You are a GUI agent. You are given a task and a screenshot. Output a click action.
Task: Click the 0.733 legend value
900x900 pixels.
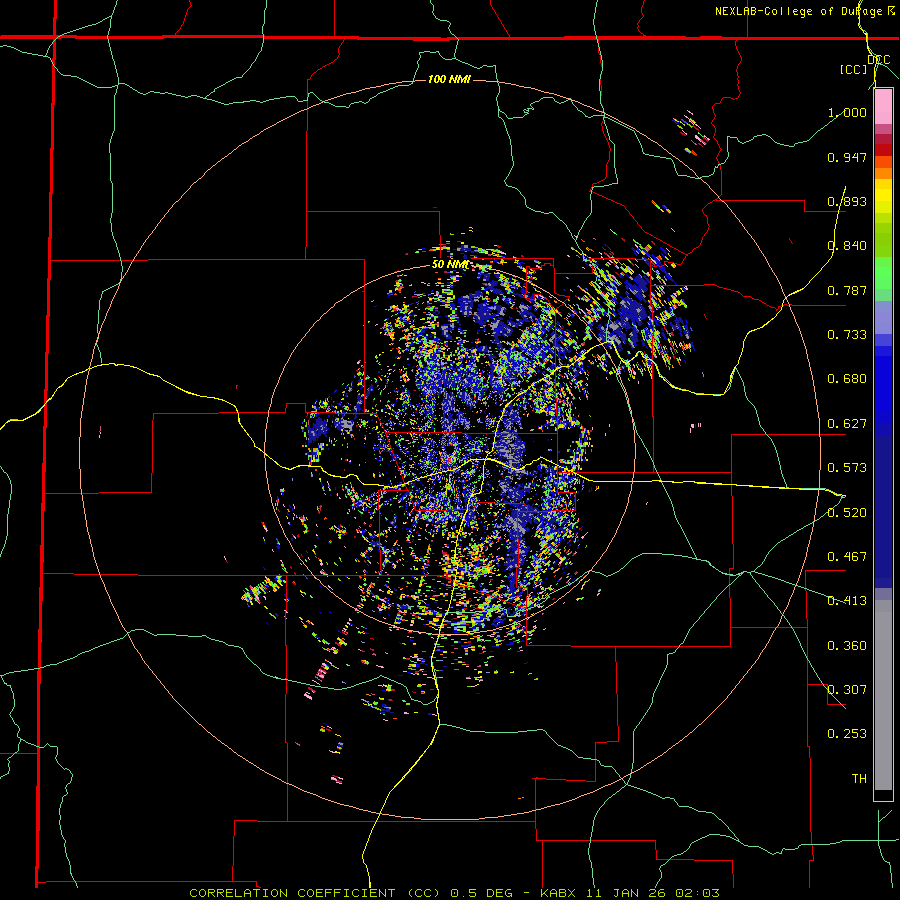(x=847, y=335)
